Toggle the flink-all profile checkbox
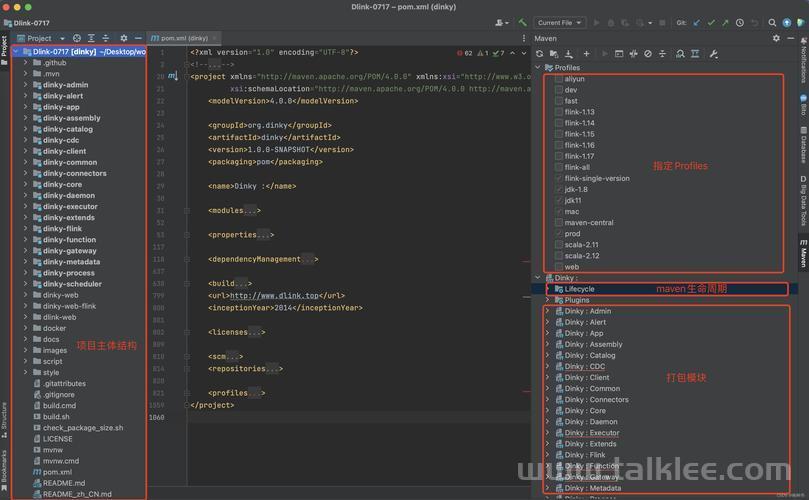Screen dimensions: 809x500 point(559,167)
